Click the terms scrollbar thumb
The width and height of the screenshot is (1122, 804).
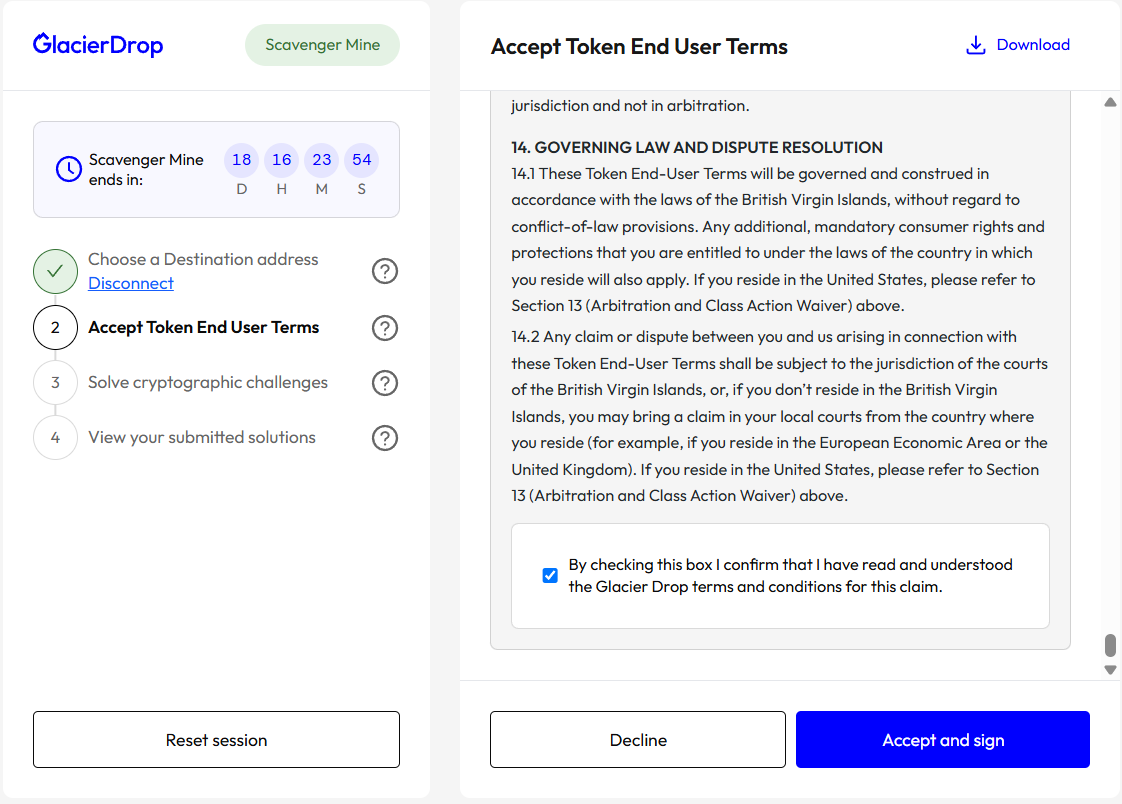point(1110,645)
